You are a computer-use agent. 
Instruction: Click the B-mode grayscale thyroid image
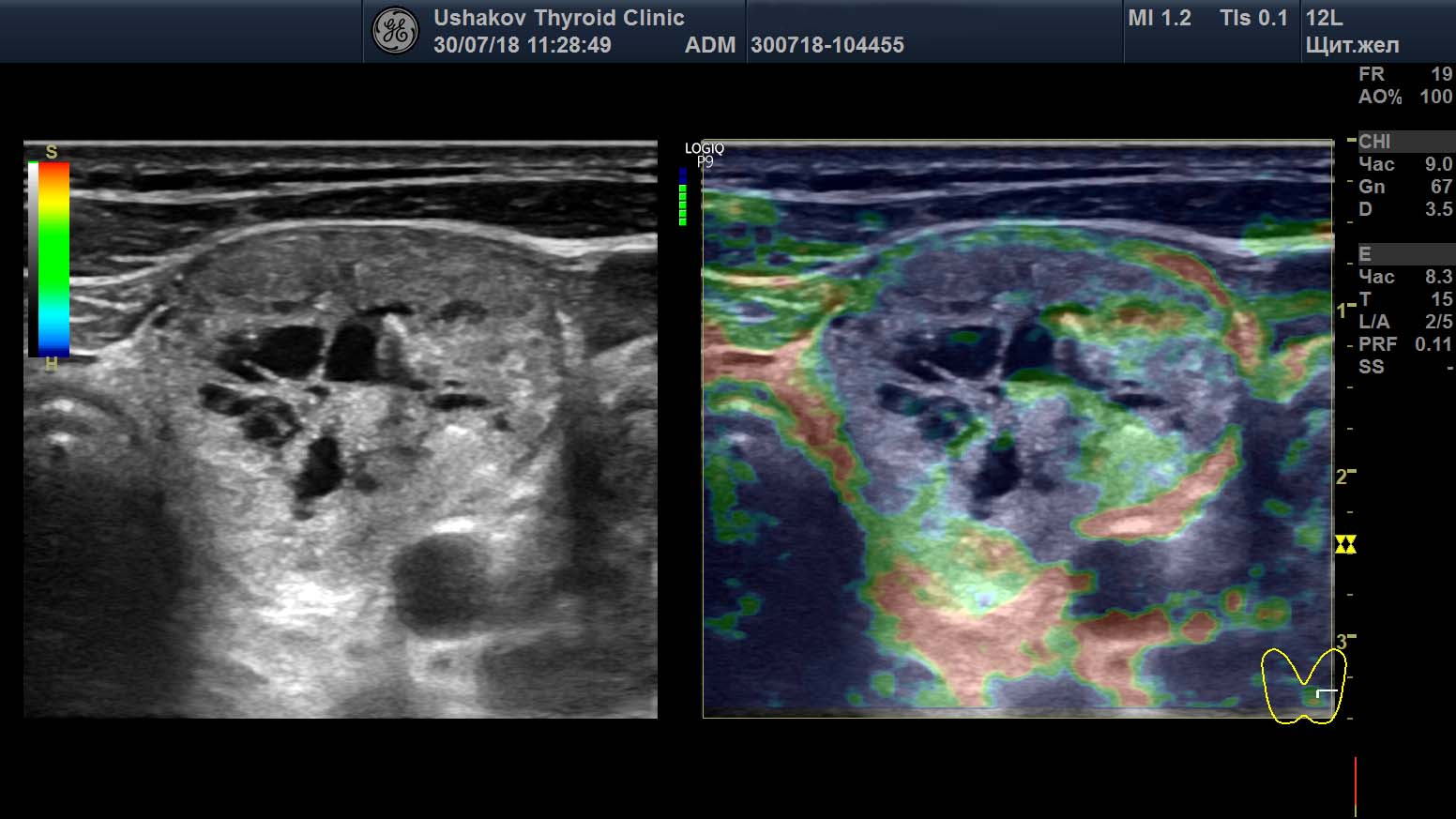pyautogui.click(x=341, y=430)
